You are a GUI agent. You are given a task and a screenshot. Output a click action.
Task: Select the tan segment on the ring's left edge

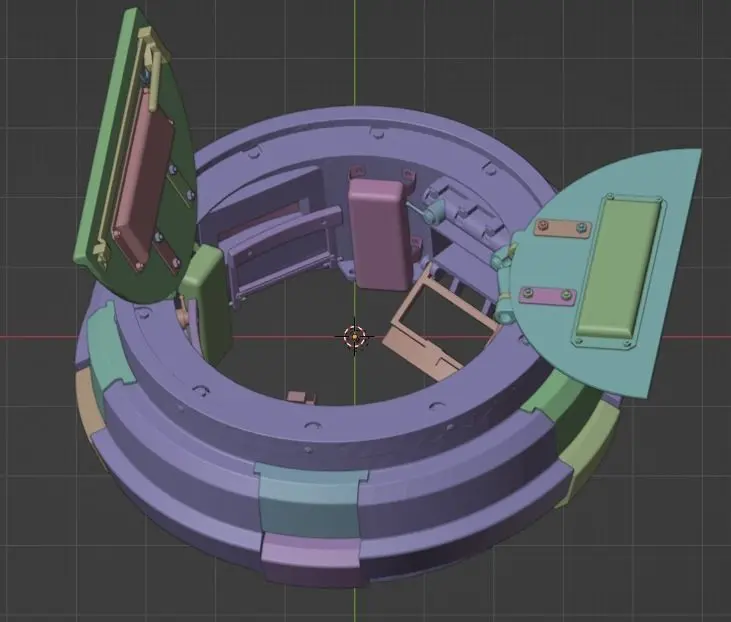88,403
